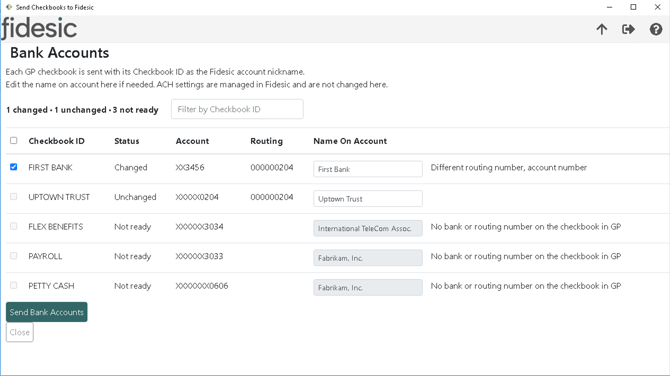Click the Different routing number message
The image size is (670, 376).
pyautogui.click(x=508, y=167)
